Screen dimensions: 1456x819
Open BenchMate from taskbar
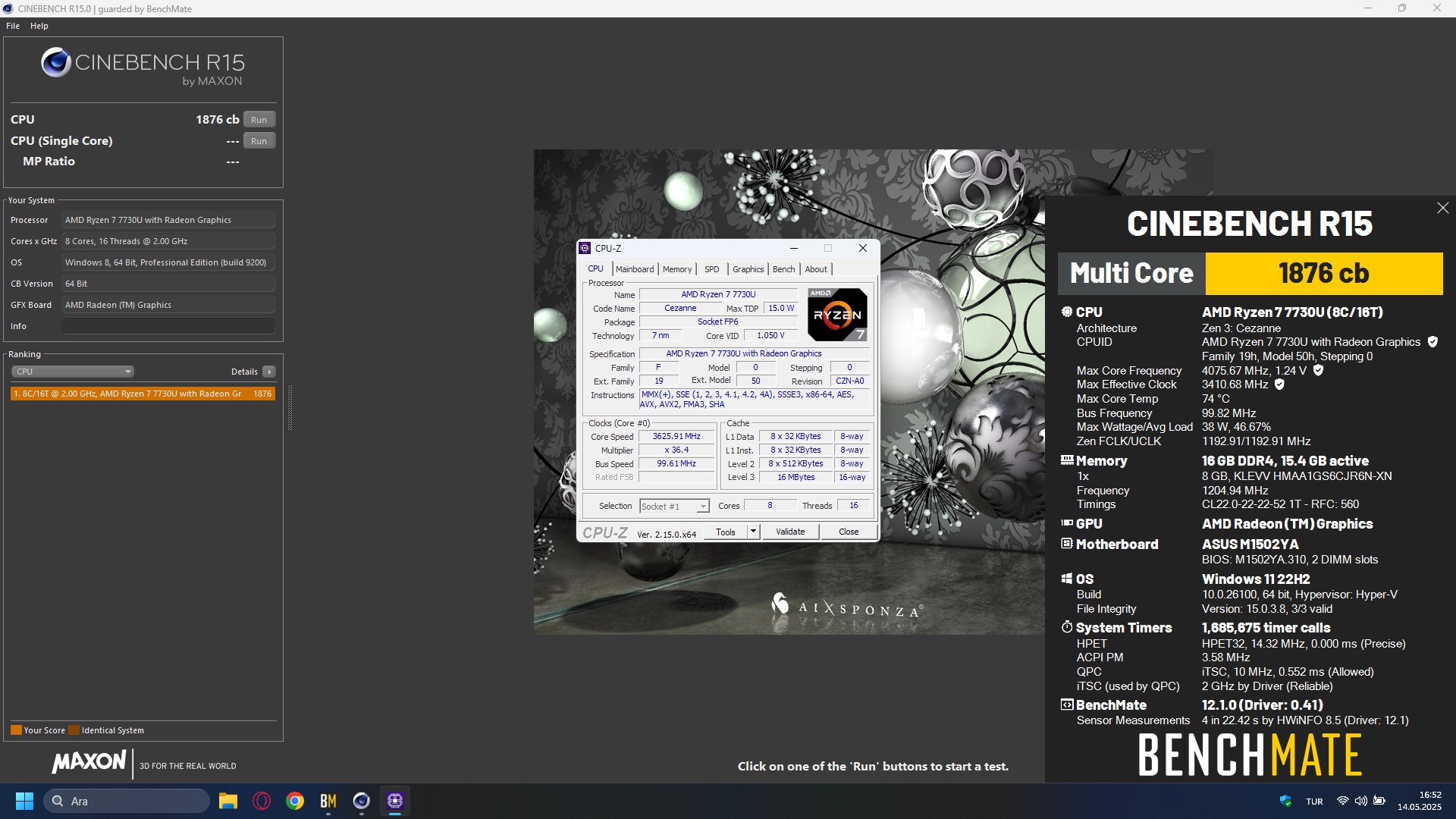328,801
